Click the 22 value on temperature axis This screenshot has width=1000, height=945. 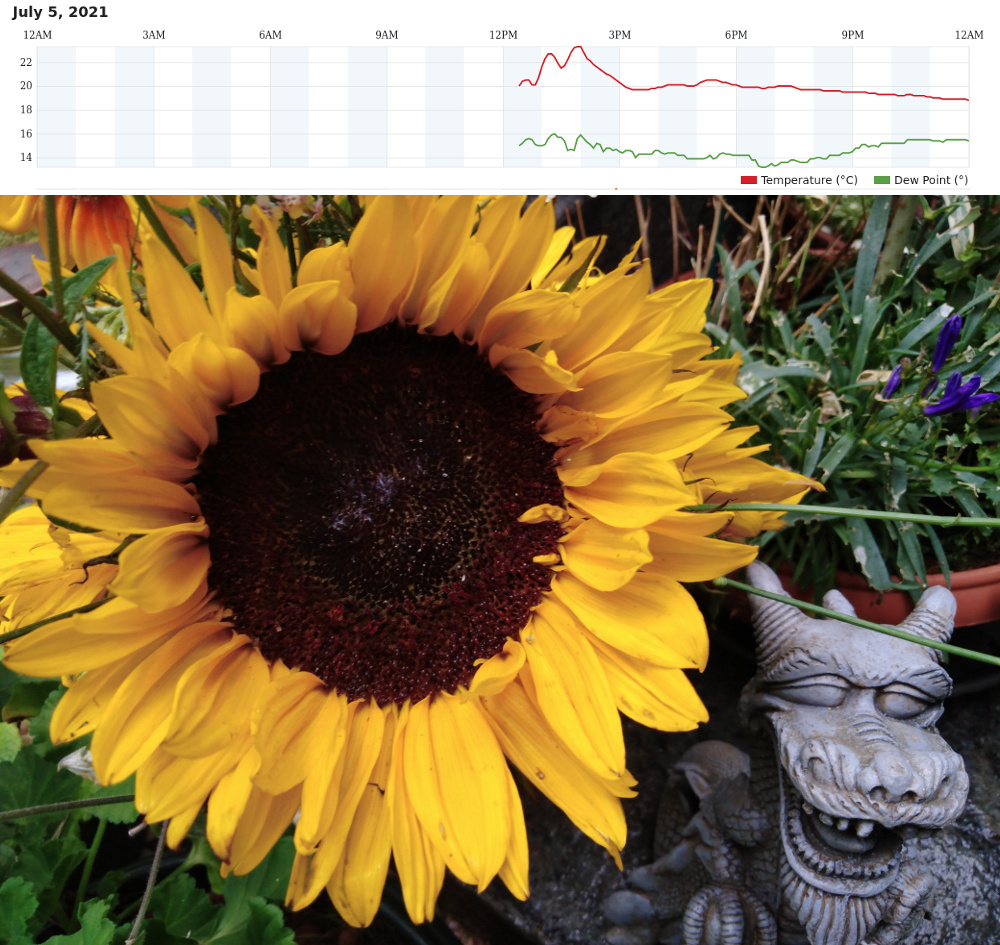pos(26,62)
